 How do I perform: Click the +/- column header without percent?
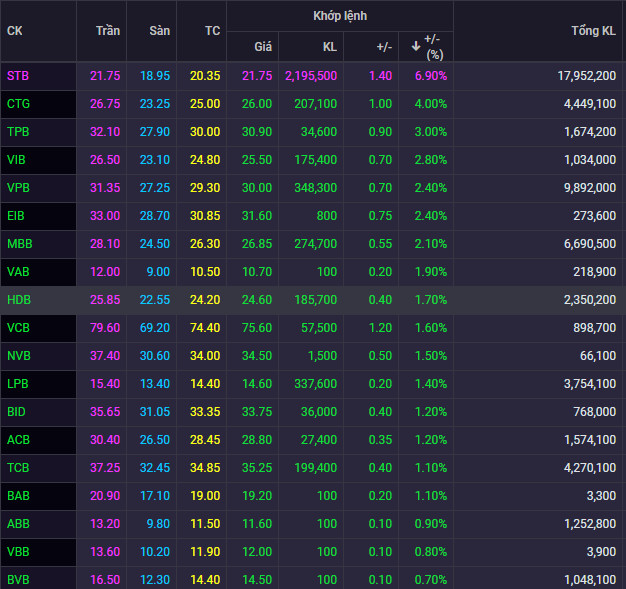pyautogui.click(x=384, y=47)
